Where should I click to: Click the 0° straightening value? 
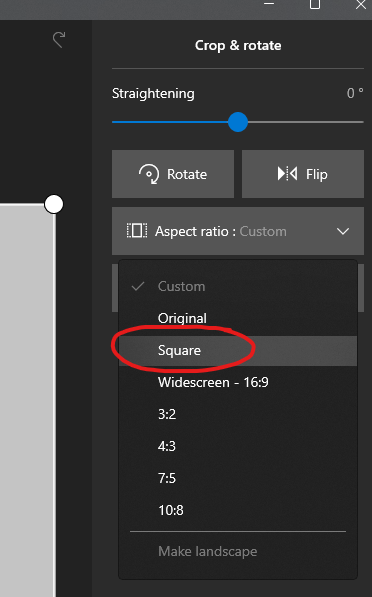[x=355, y=93]
